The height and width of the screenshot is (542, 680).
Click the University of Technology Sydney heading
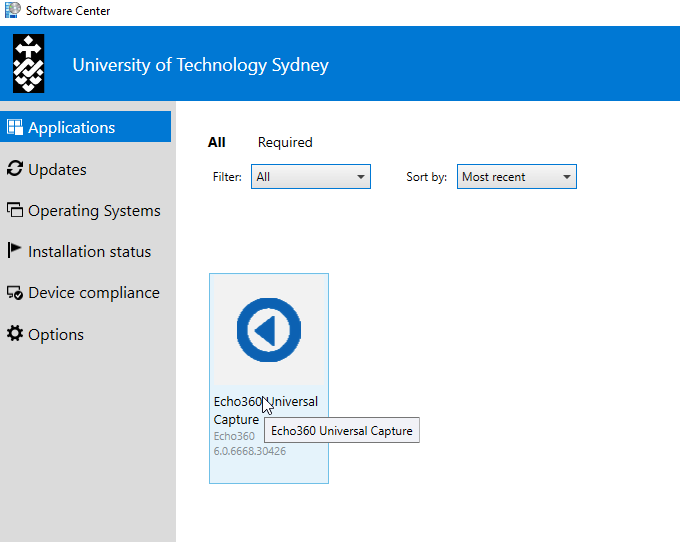pyautogui.click(x=200, y=65)
